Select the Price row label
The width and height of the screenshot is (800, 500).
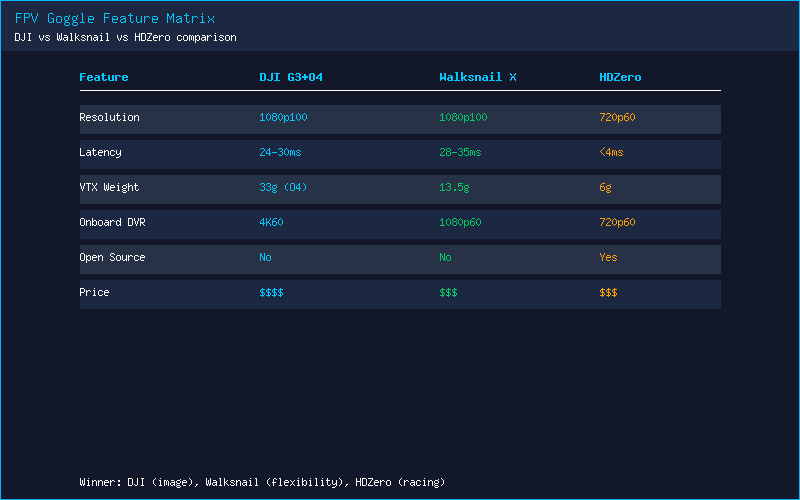coord(94,292)
